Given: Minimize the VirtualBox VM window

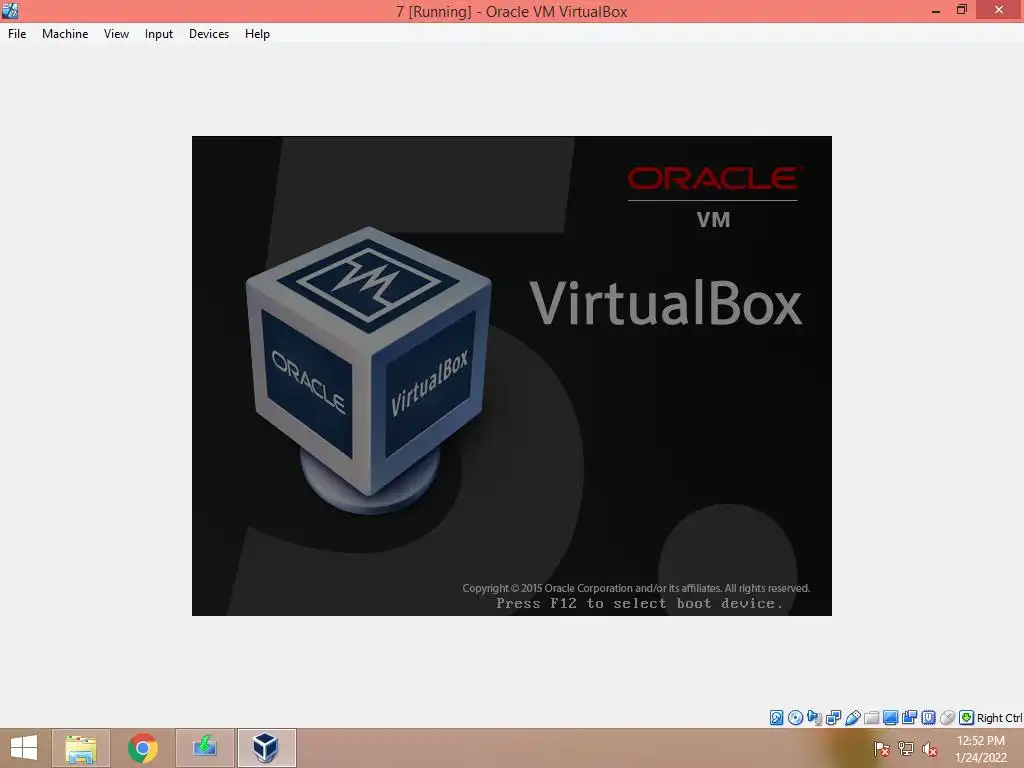Looking at the screenshot, I should click(x=936, y=10).
